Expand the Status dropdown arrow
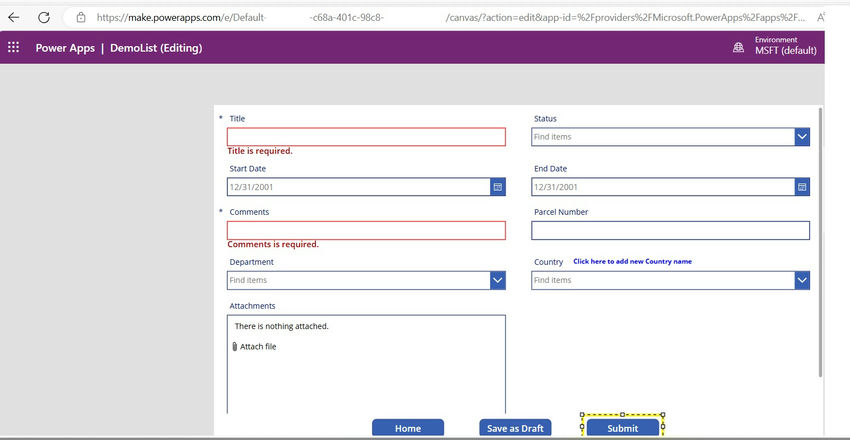This screenshot has width=850, height=440. (802, 137)
